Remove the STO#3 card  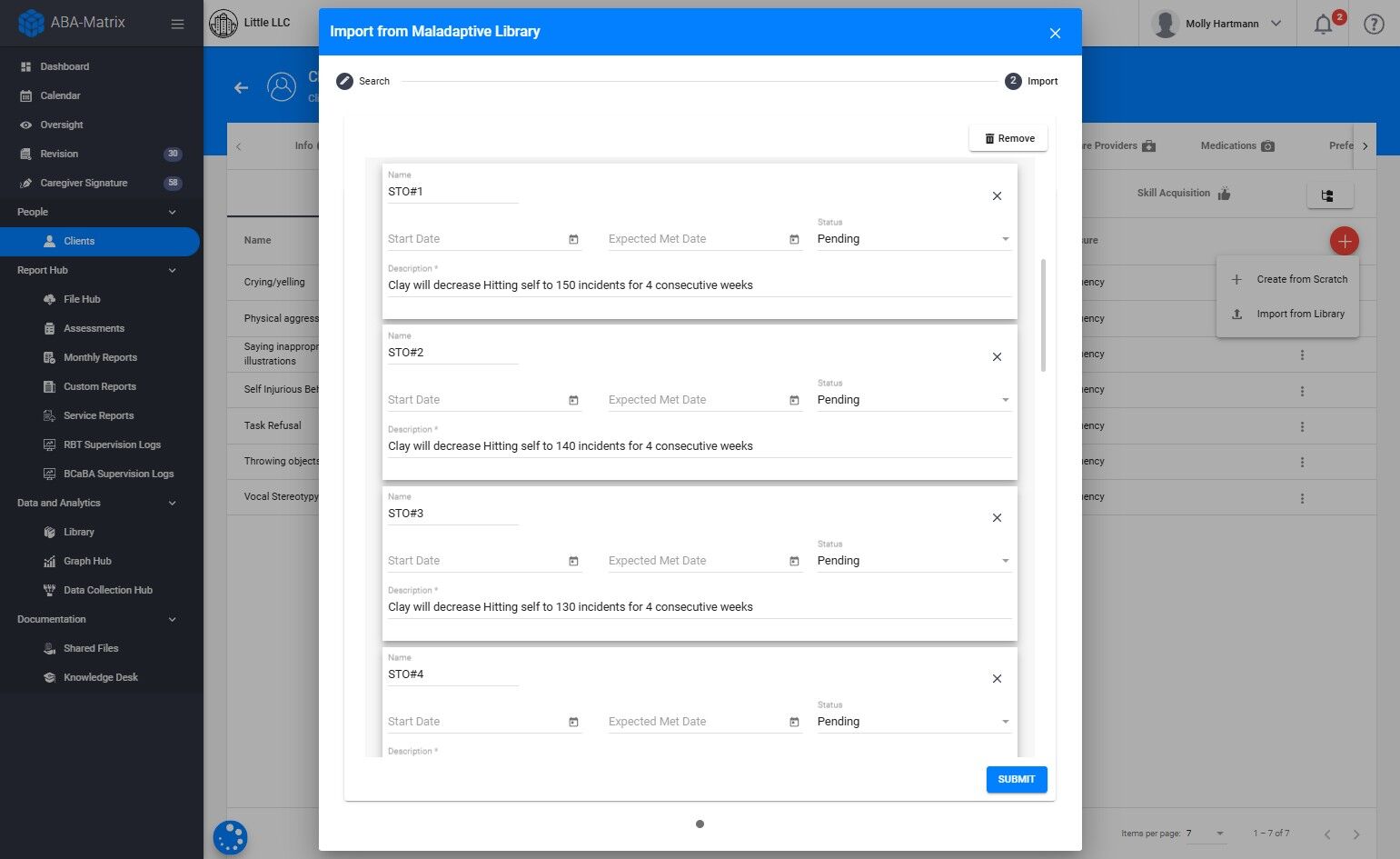click(x=997, y=518)
